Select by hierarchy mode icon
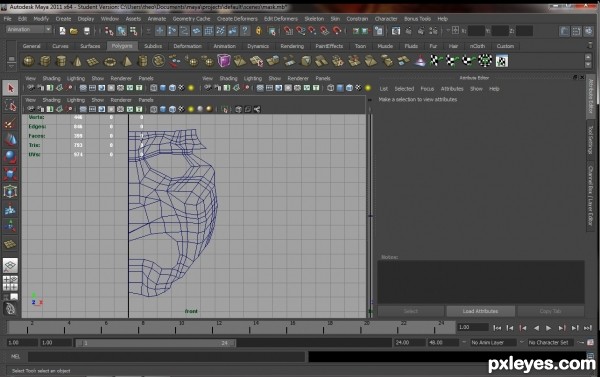The width and height of the screenshot is (600, 377). [x=109, y=31]
